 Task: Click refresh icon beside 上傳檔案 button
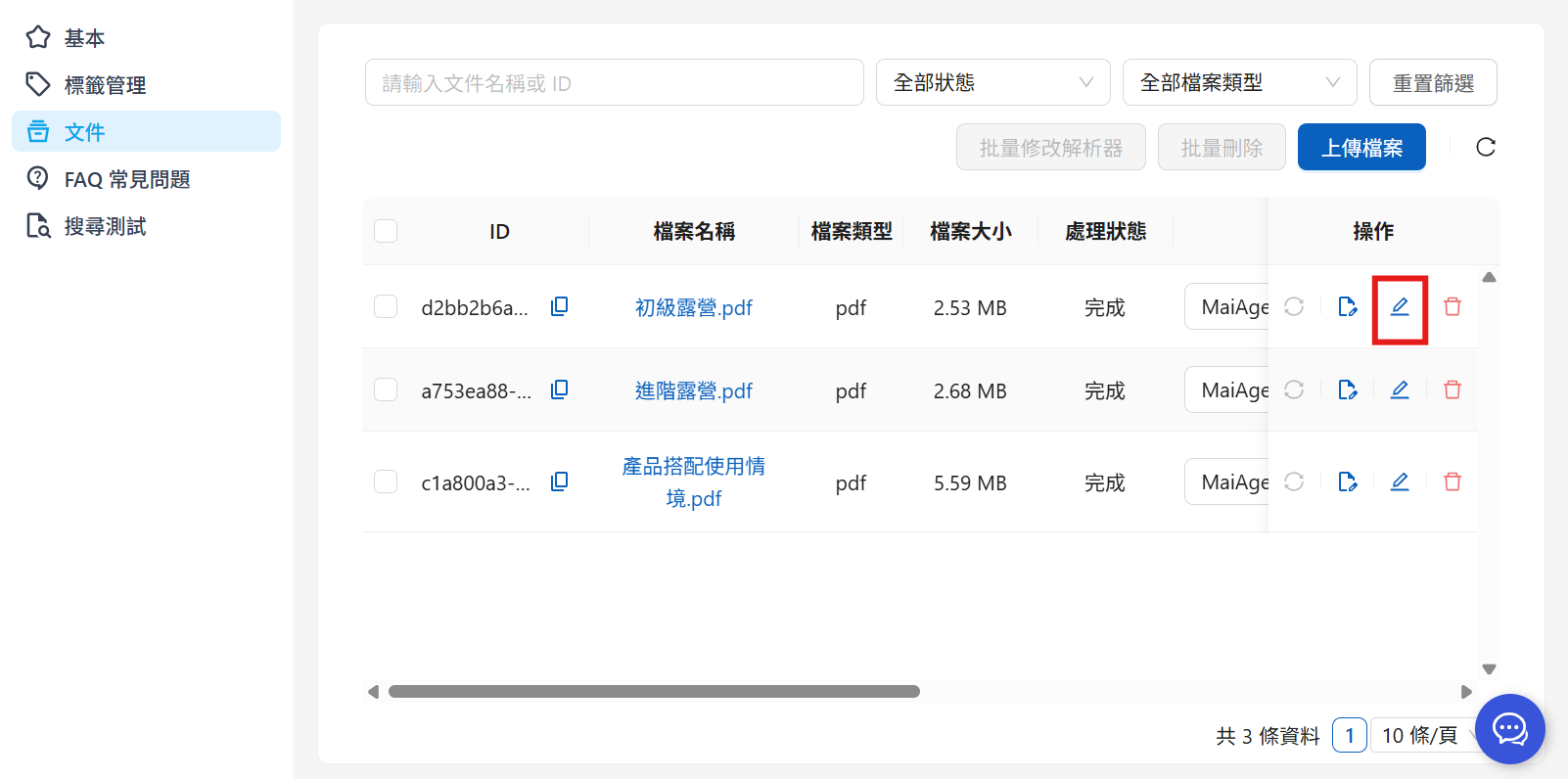click(x=1486, y=147)
